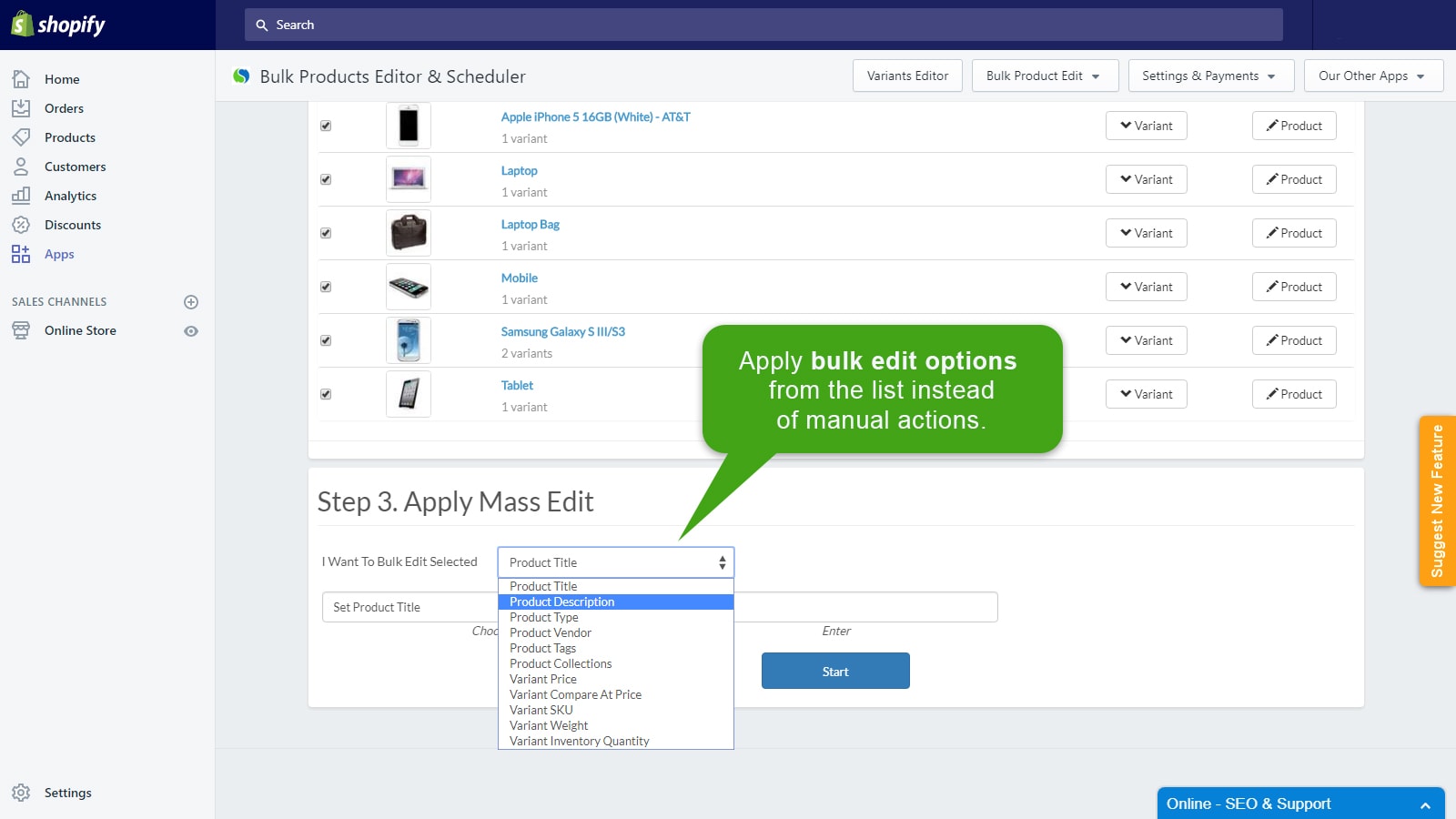This screenshot has width=1456, height=819.
Task: Select Variant SKU option
Action: 616,710
